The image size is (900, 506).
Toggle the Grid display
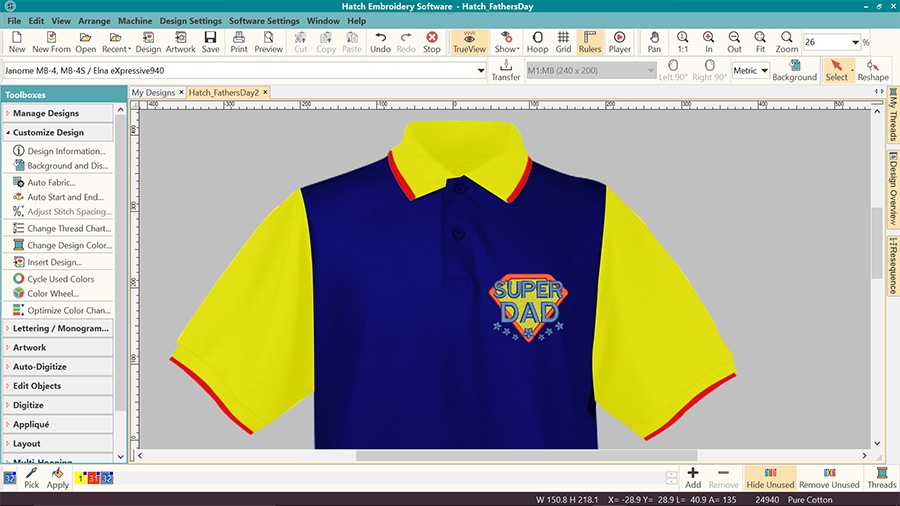(x=564, y=41)
